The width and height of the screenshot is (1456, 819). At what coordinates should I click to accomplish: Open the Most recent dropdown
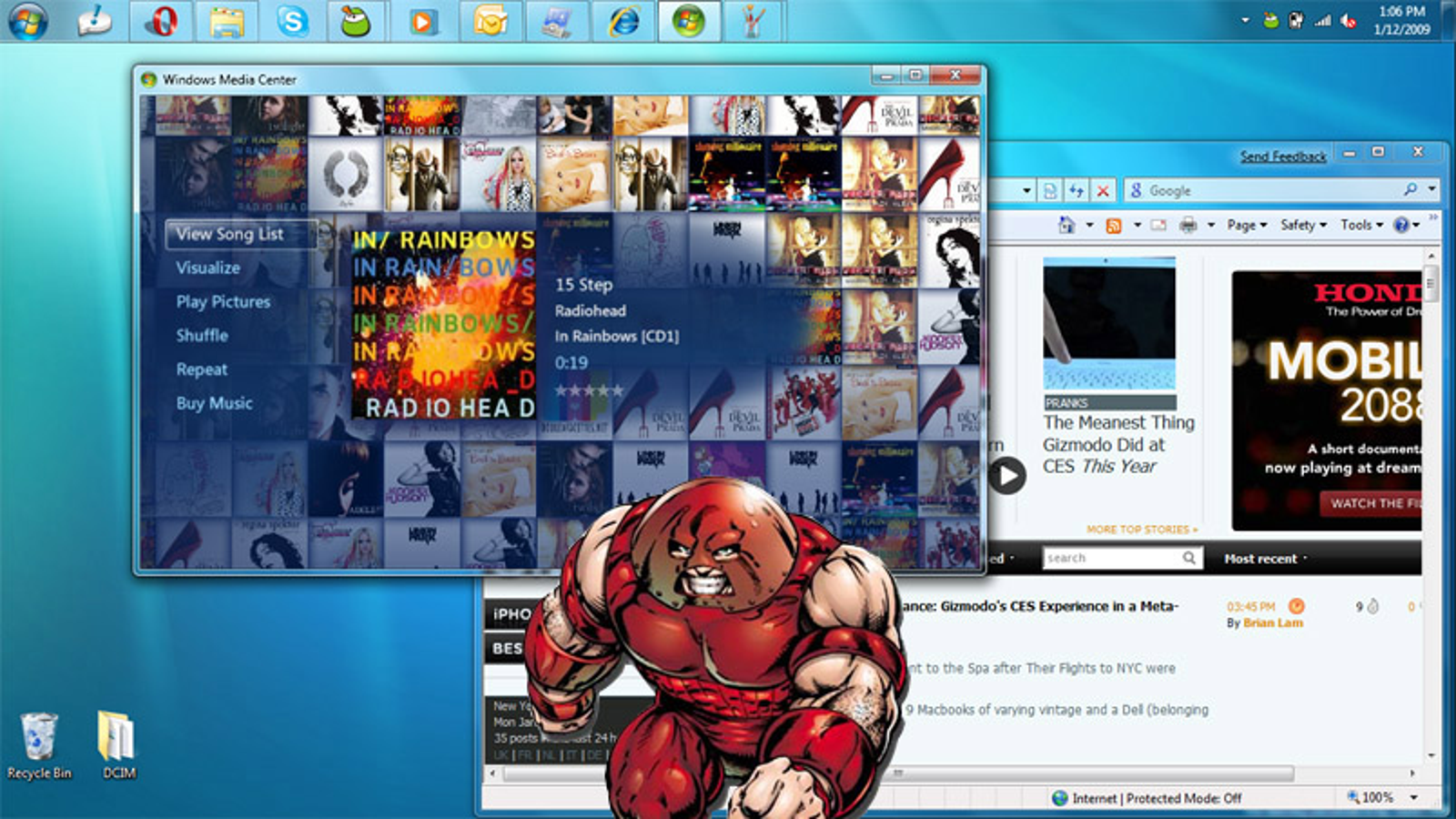pos(1265,559)
